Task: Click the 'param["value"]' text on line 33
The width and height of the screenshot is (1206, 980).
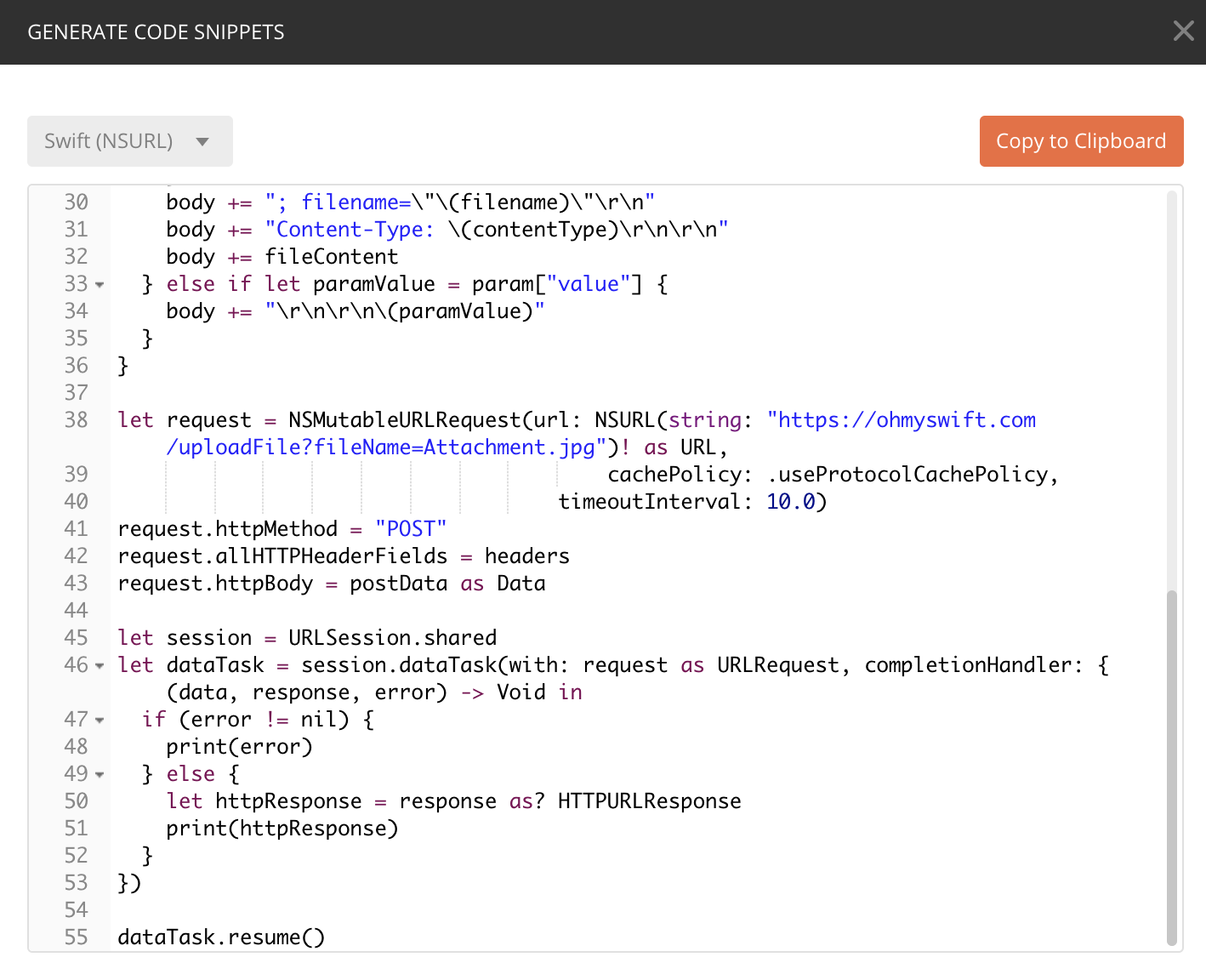Action: pos(557,284)
